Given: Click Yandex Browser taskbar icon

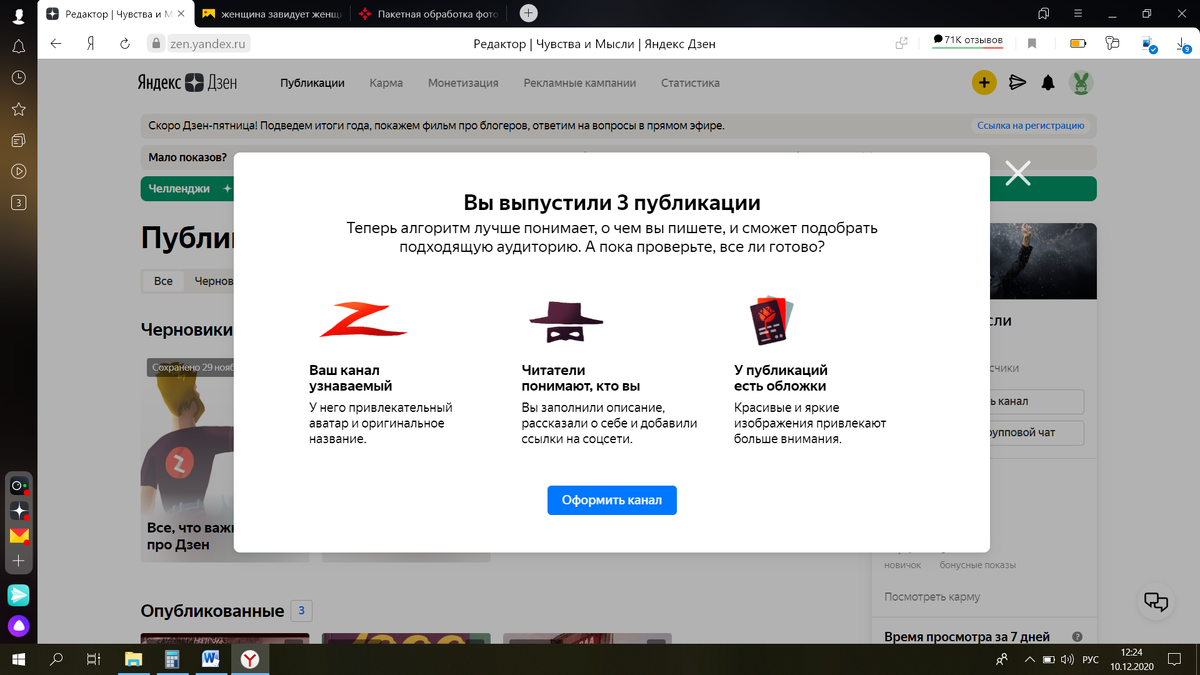Looking at the screenshot, I should tap(250, 659).
